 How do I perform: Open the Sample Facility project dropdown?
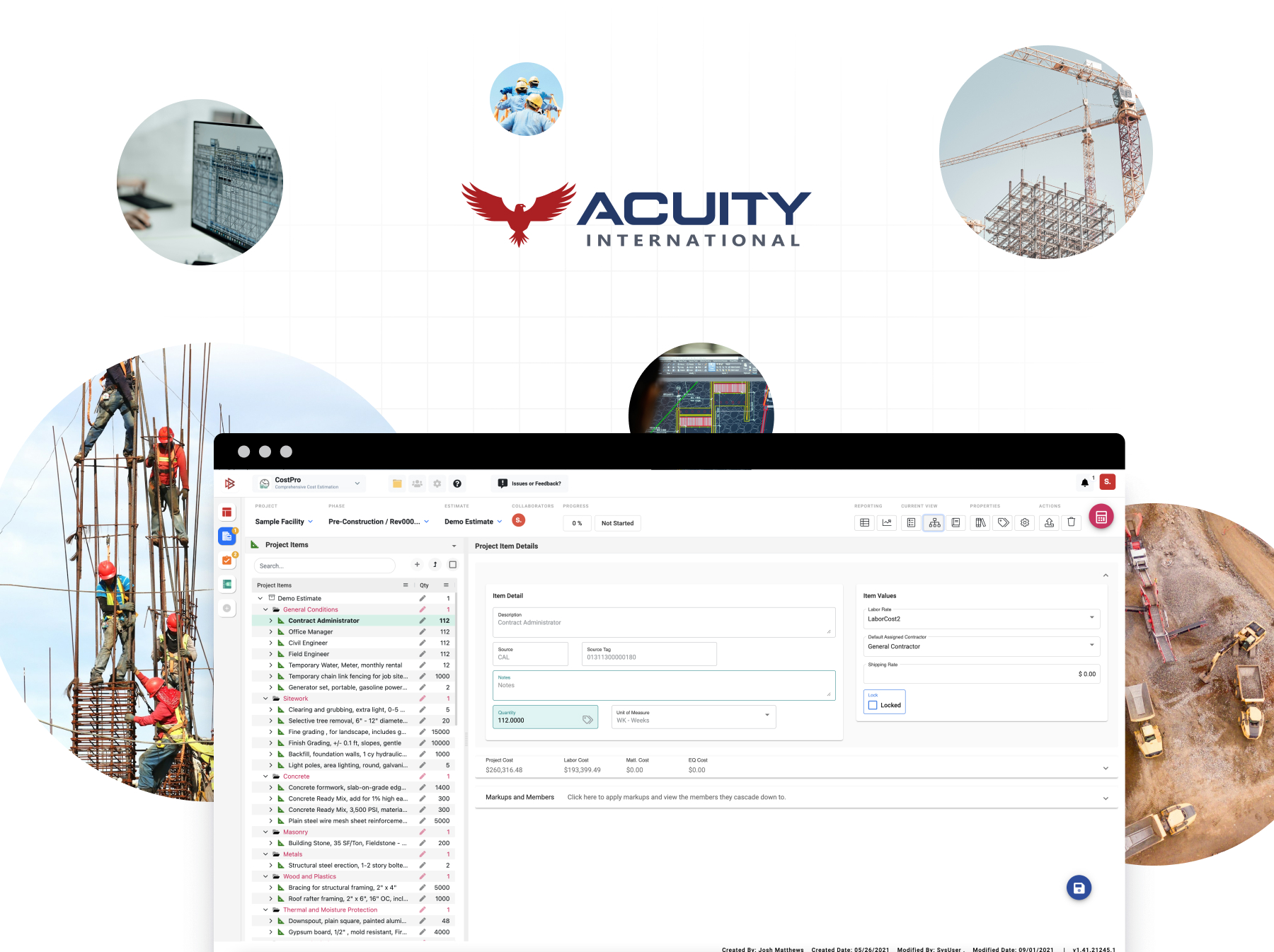(284, 522)
